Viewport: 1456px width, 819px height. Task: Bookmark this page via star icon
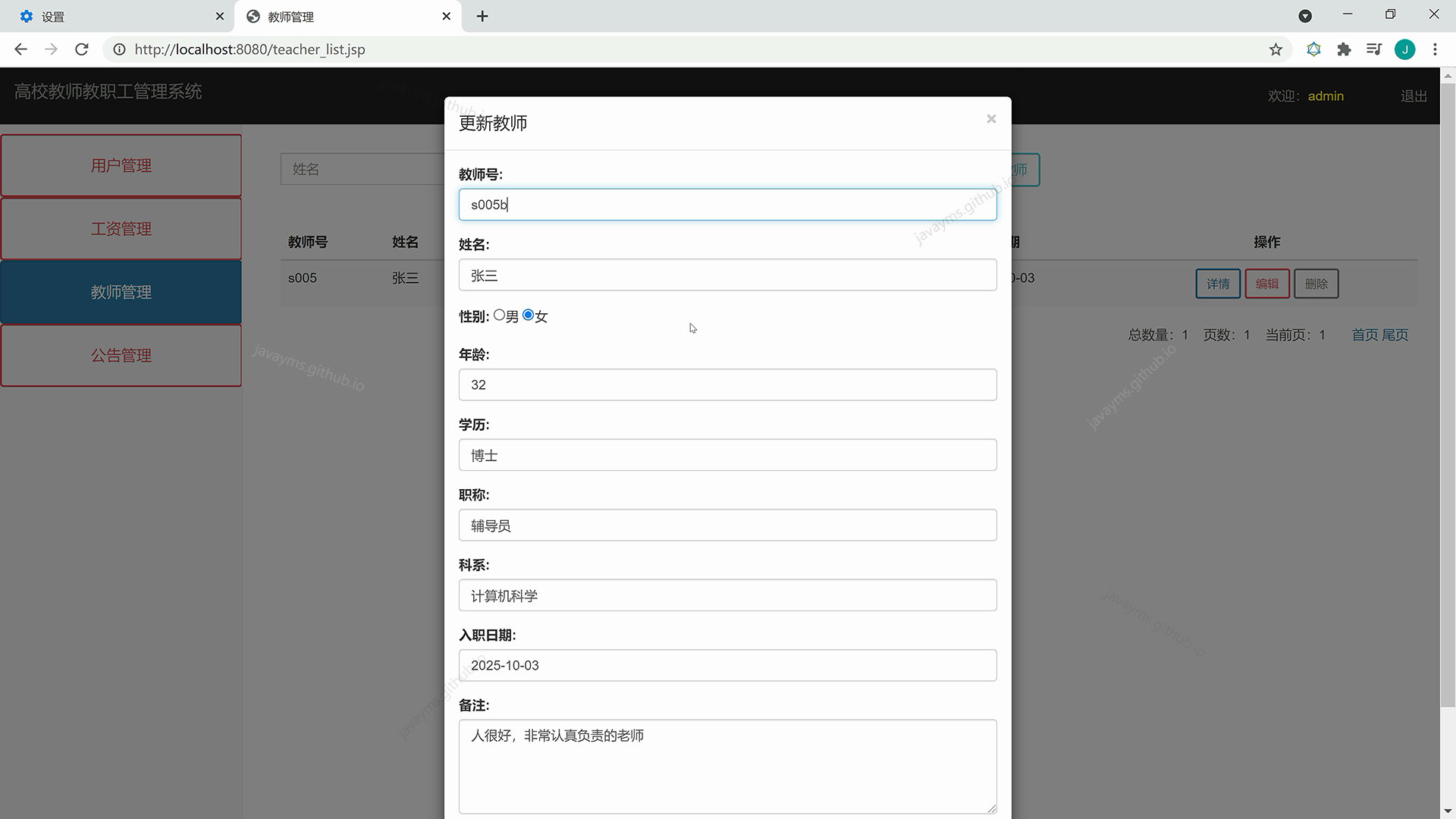(1276, 49)
